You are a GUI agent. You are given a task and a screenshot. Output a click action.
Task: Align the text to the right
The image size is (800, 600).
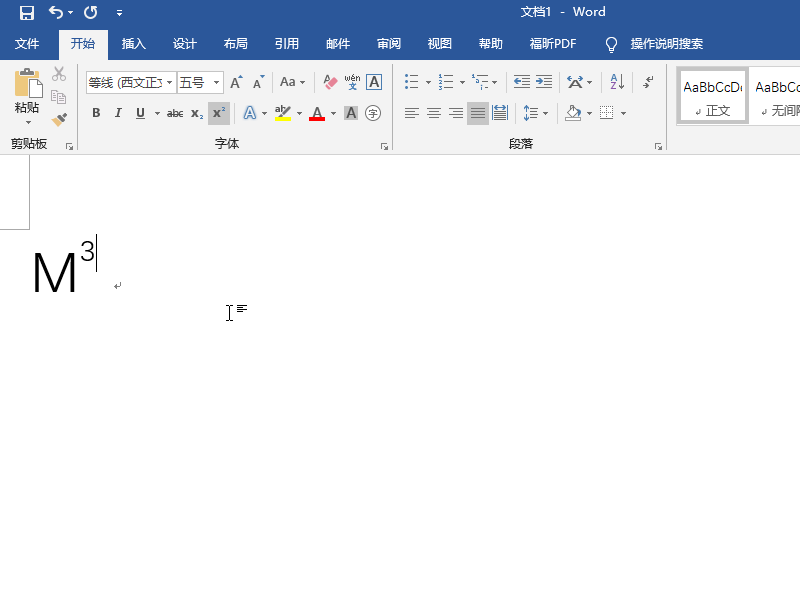[456, 113]
